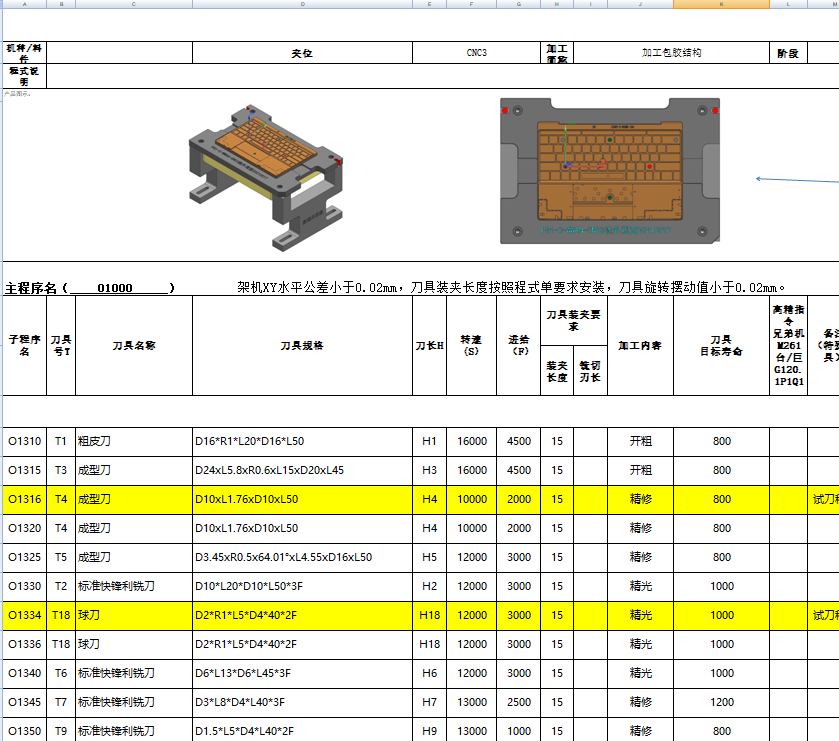Click subprogram cell O1310

pos(25,440)
